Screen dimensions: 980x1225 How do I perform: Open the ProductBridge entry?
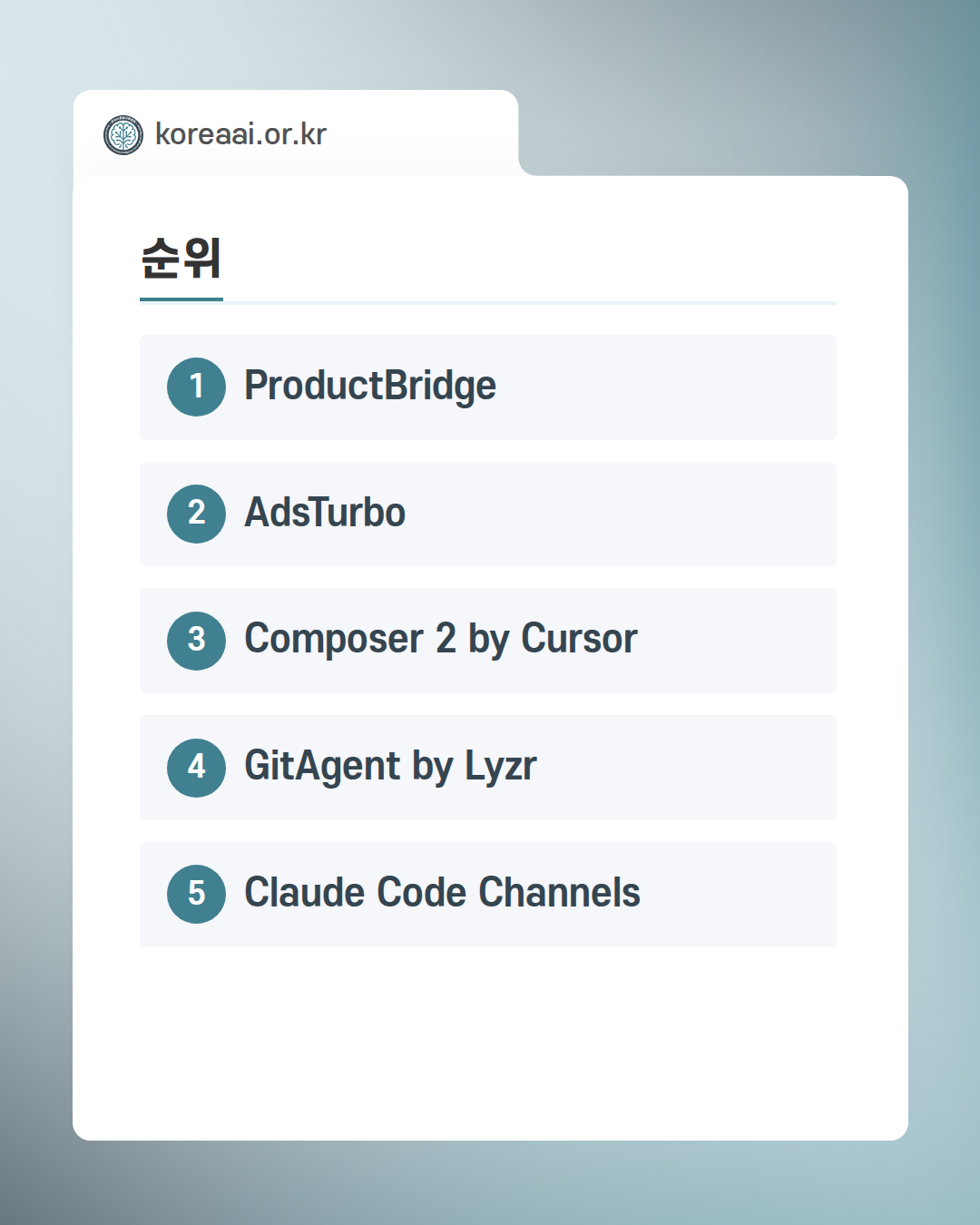point(370,387)
